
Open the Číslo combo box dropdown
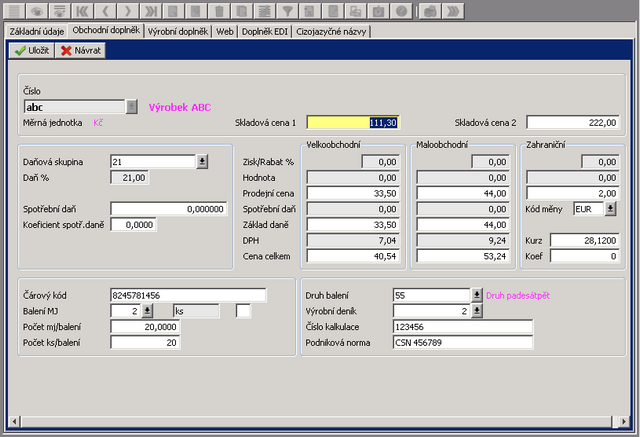[x=131, y=106]
